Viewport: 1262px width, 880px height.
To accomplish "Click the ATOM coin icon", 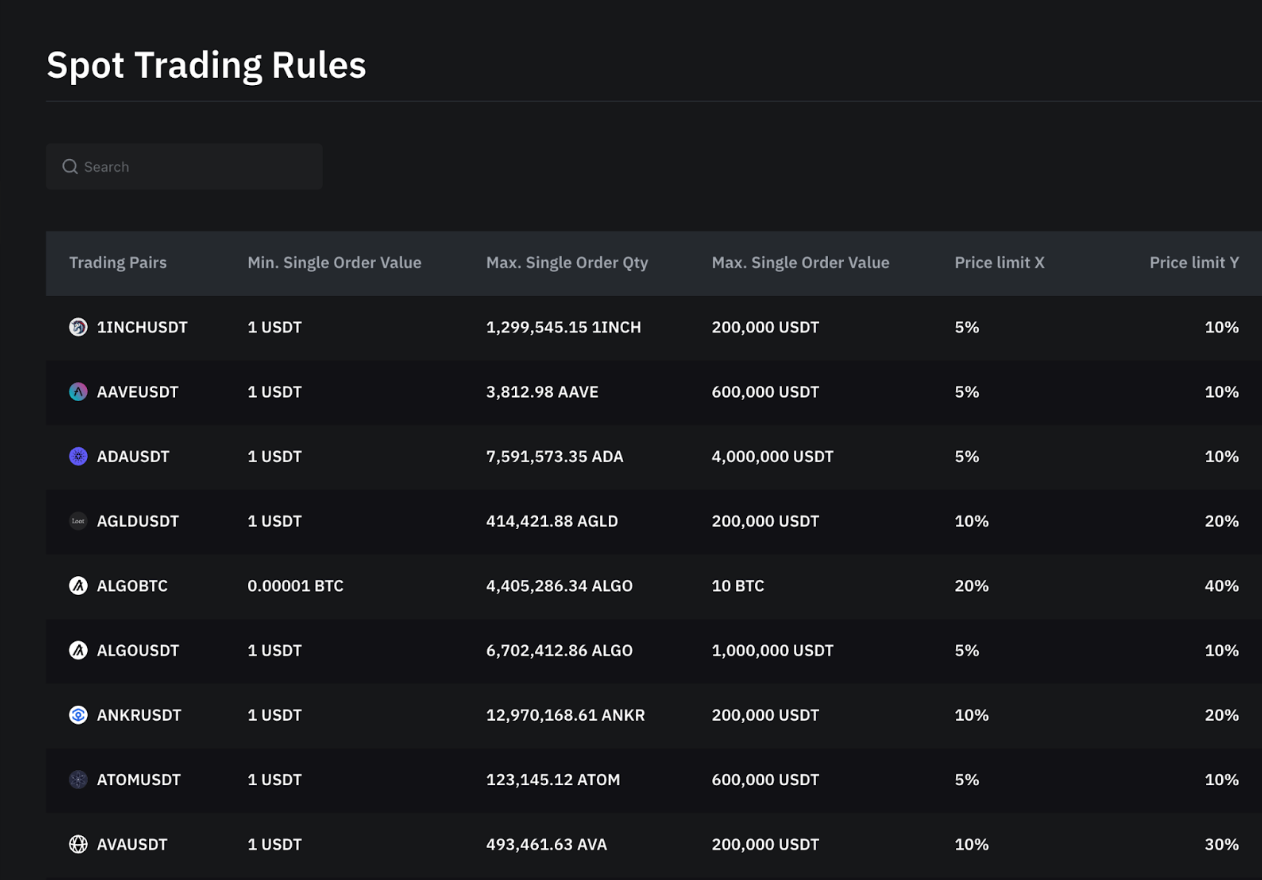I will coord(78,780).
